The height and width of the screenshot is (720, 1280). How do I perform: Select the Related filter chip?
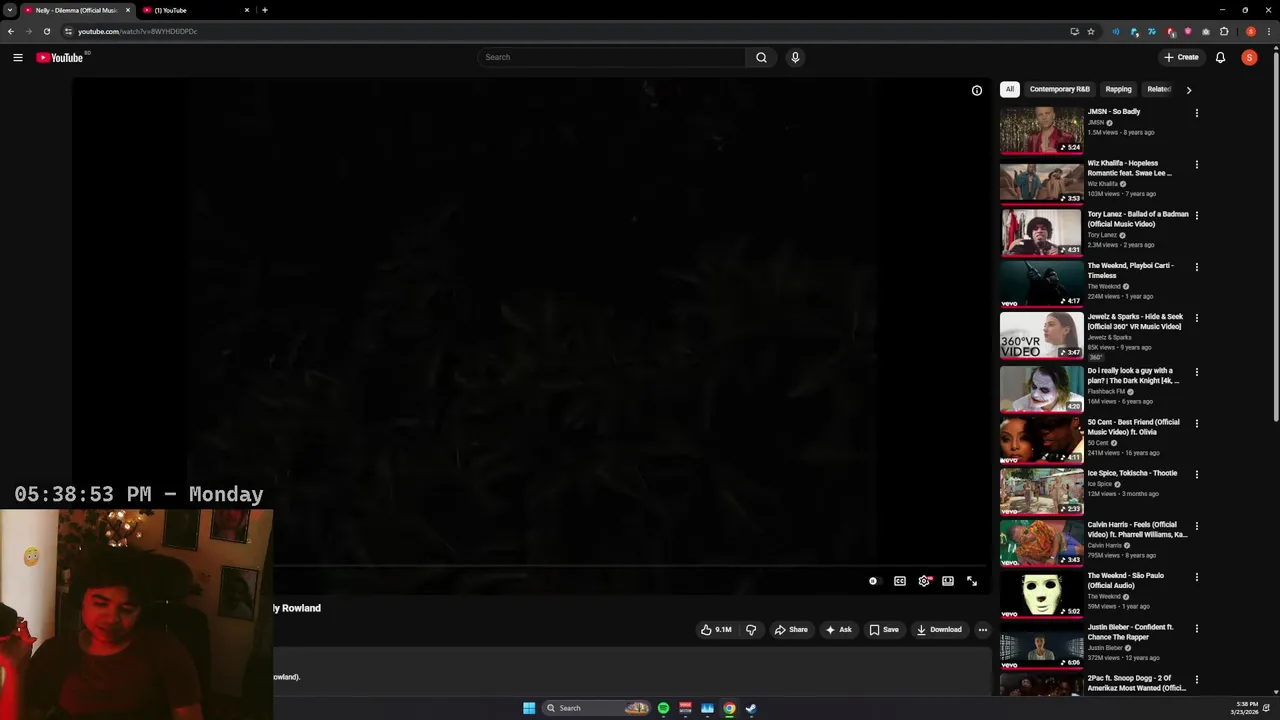point(1158,89)
